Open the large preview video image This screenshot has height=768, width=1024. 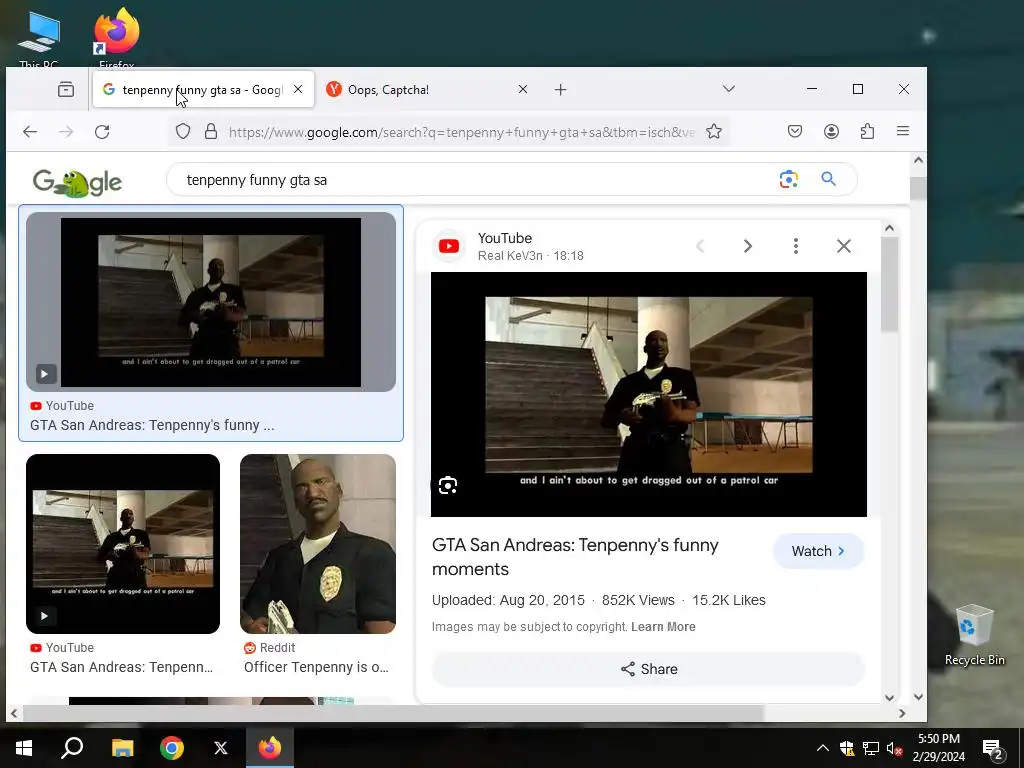coord(648,394)
